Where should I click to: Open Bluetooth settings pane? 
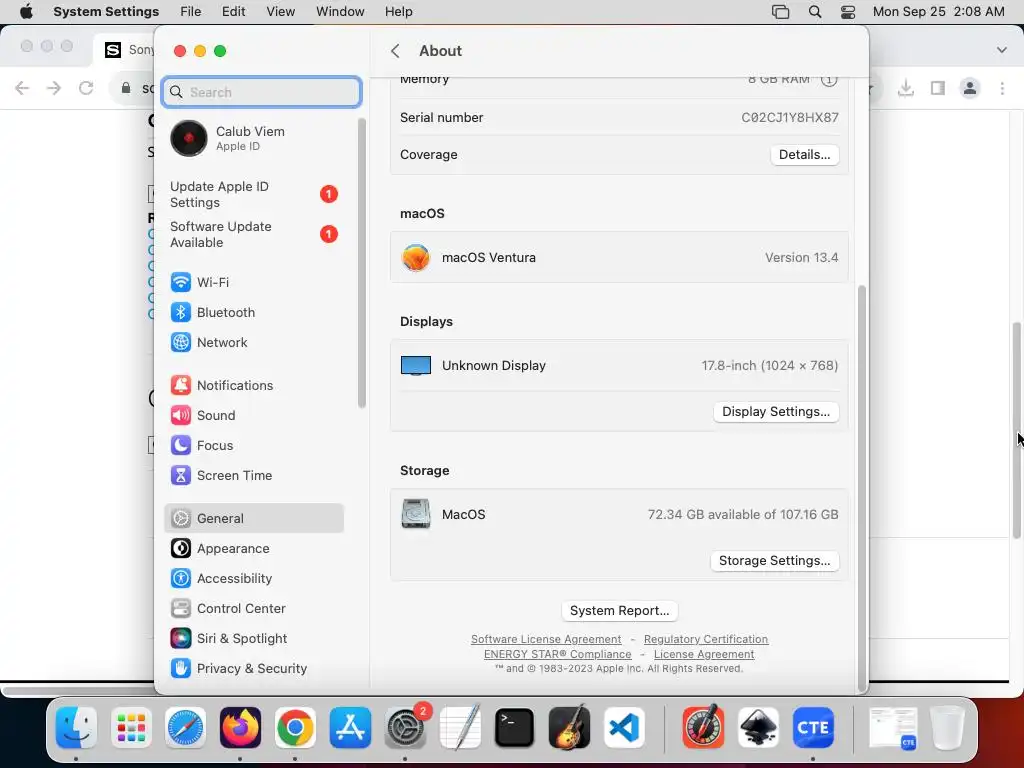(253, 312)
